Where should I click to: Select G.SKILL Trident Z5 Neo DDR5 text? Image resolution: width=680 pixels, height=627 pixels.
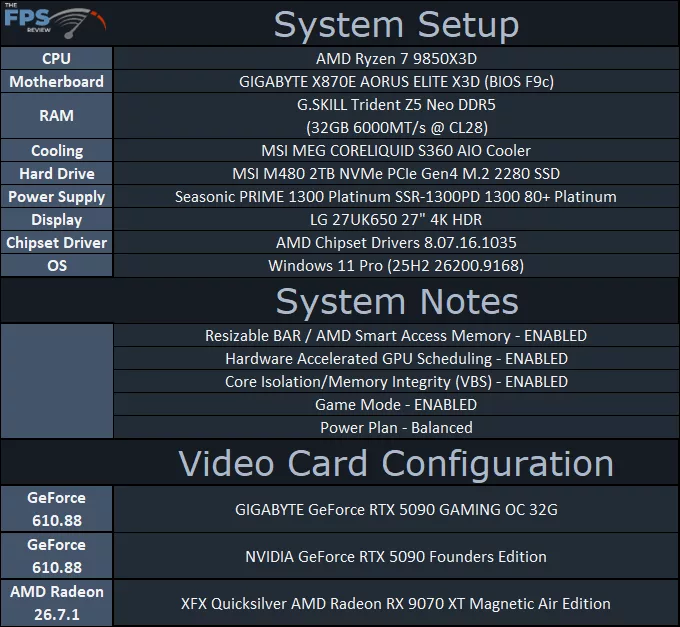pyautogui.click(x=396, y=104)
